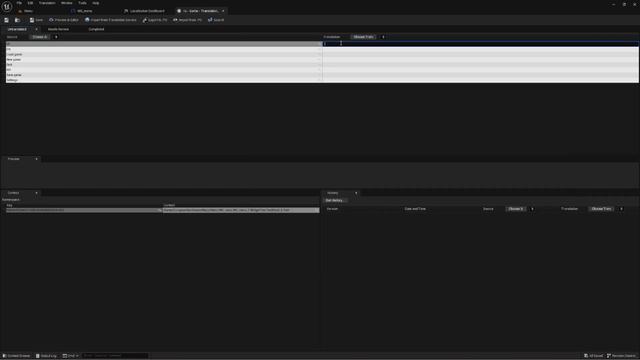Open the File menu
The width and height of the screenshot is (640, 360).
point(19,3)
